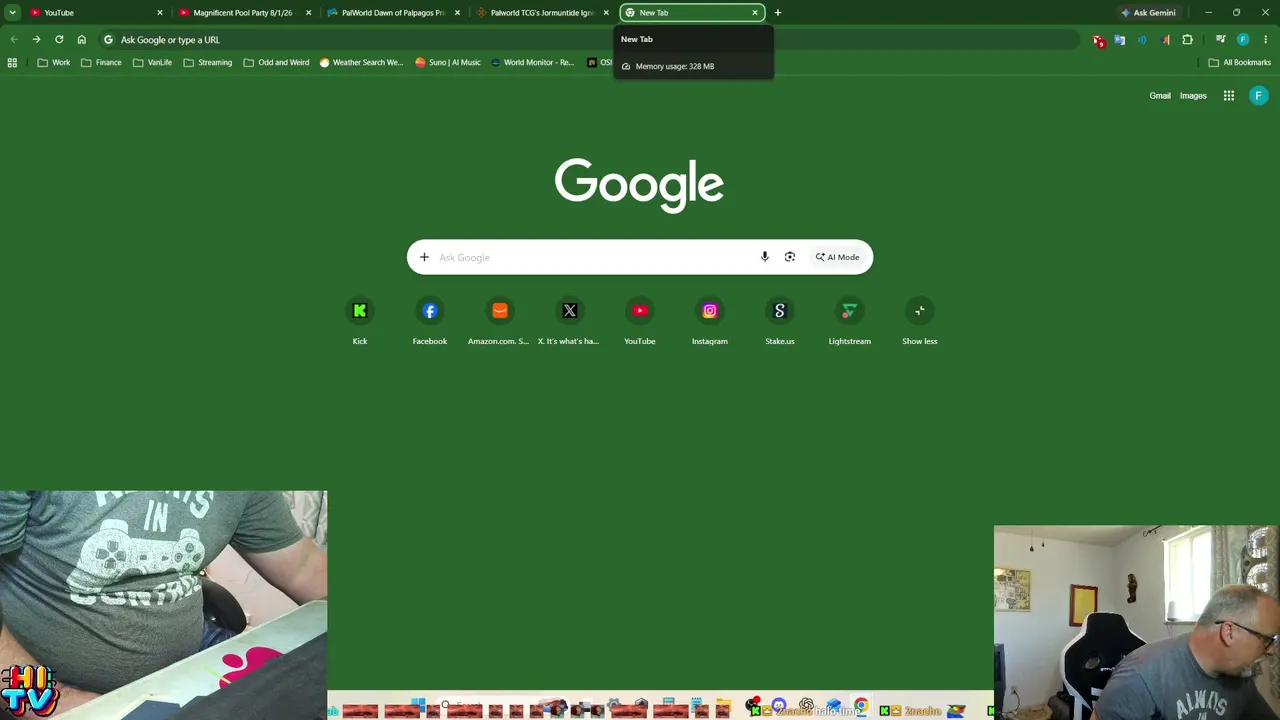
Task: Open the Gmail checker extension with red badge
Action: point(1099,40)
